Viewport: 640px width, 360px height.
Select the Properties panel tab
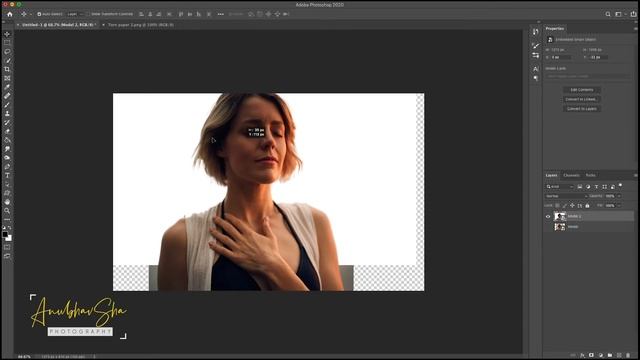[x=555, y=29]
